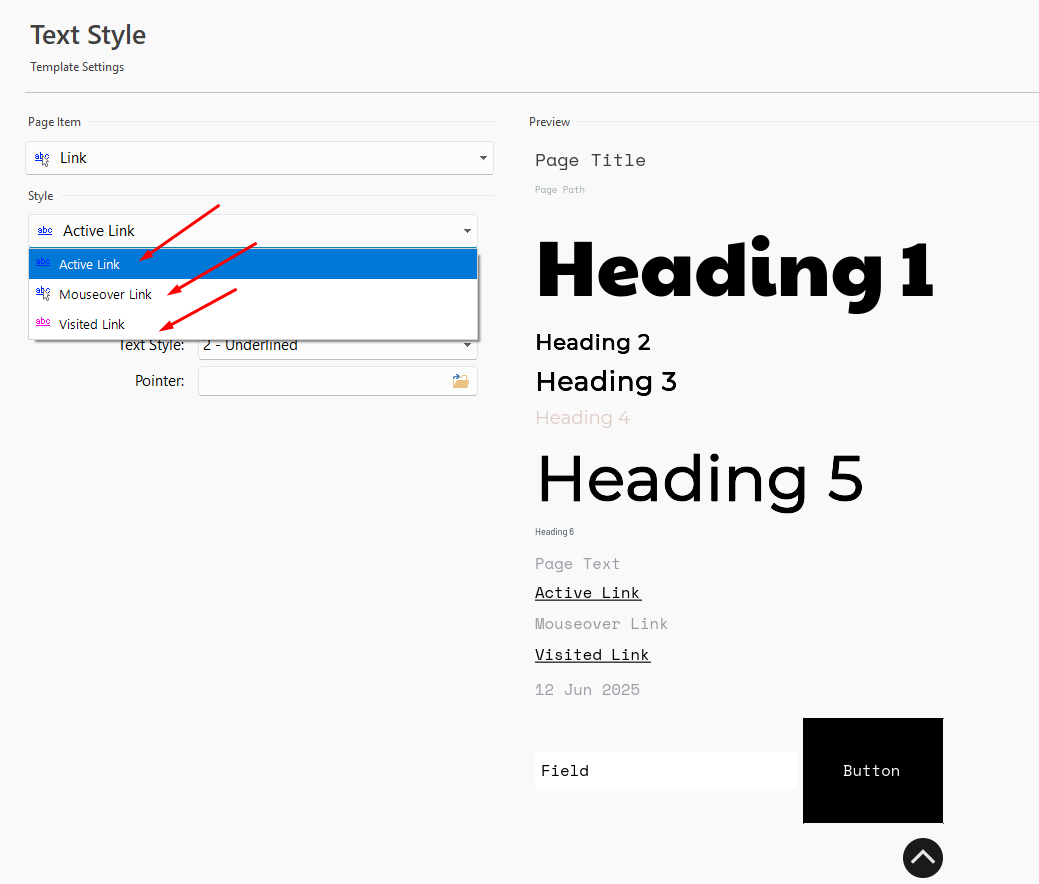
Task: Click the Visited Link in the preview
Action: point(592,655)
